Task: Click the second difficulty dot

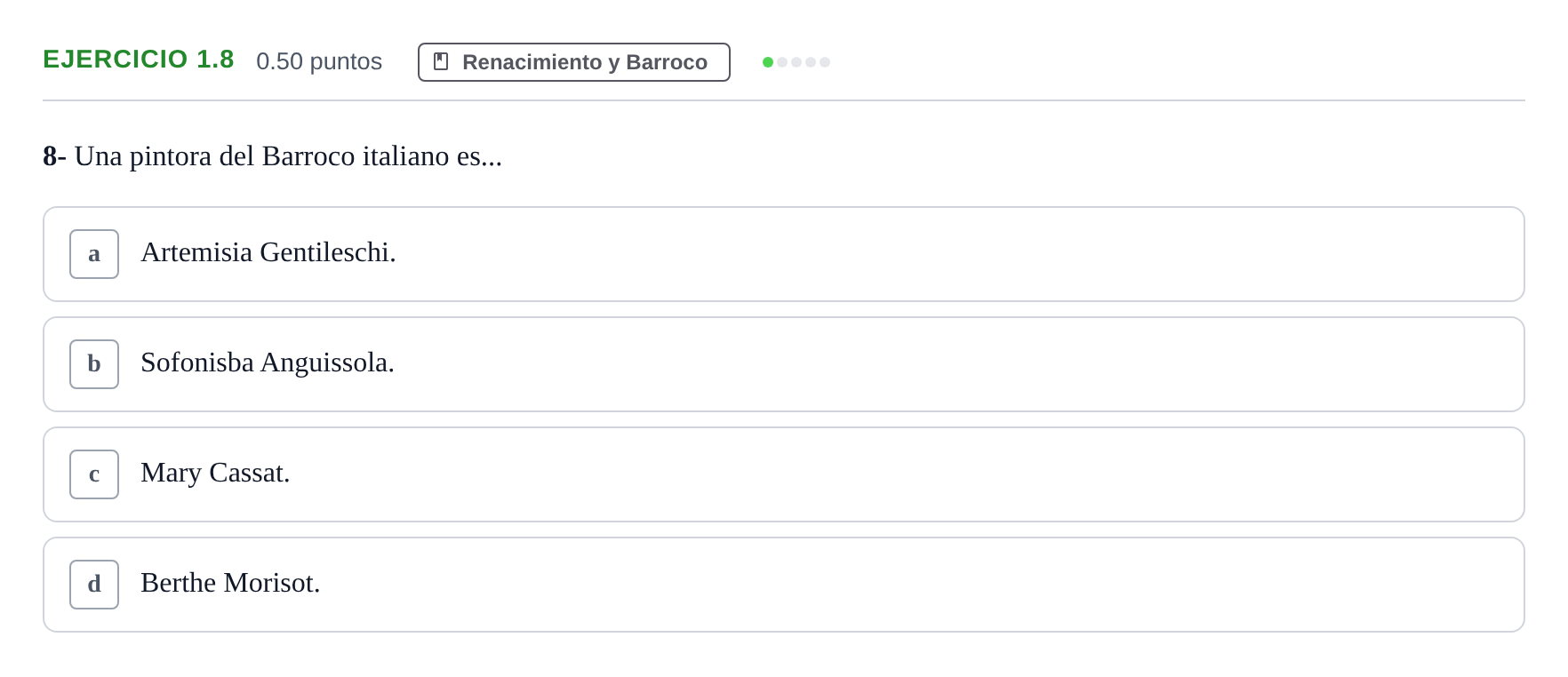Action: pos(782,62)
